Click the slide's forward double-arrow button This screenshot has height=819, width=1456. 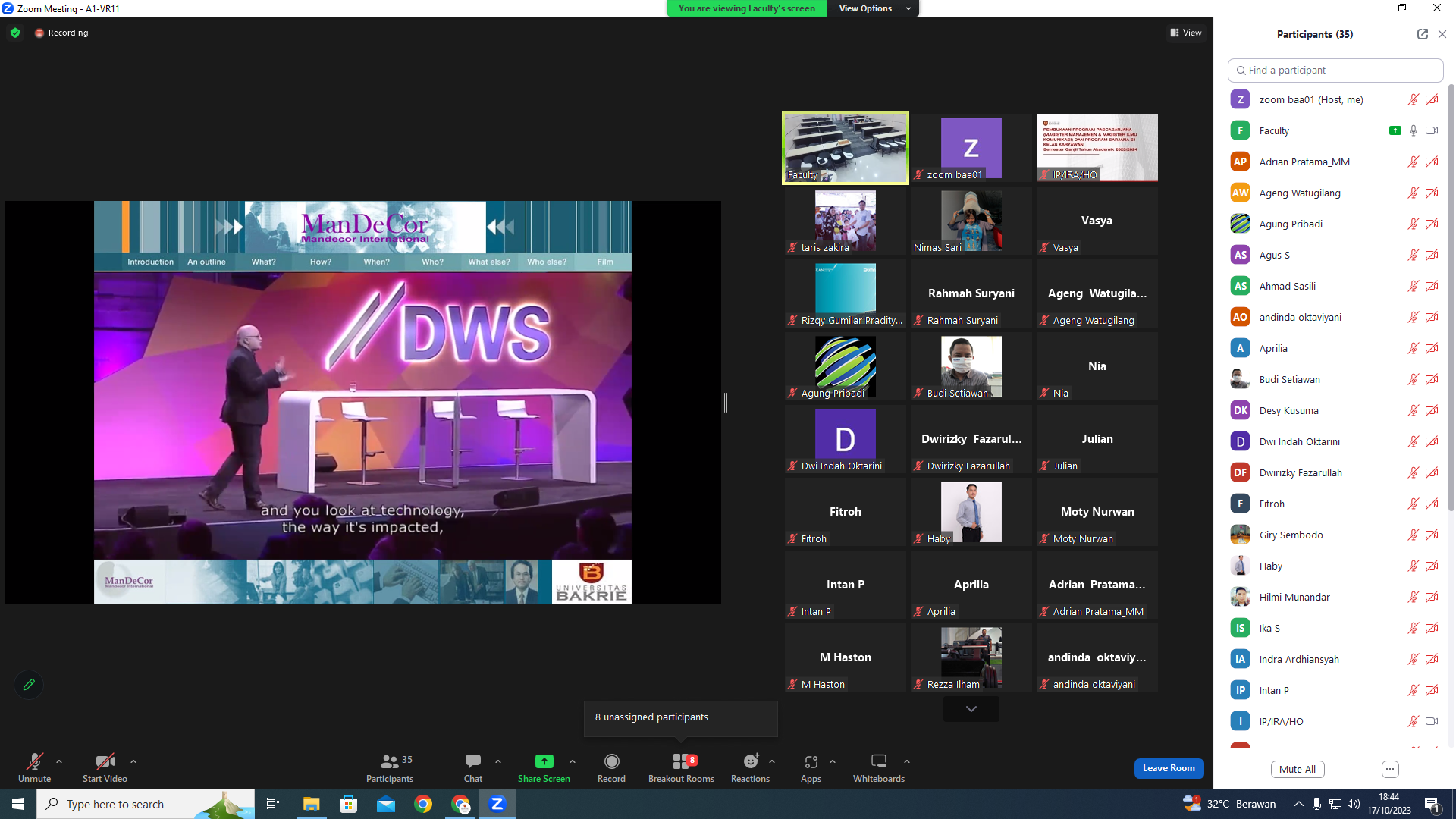click(229, 226)
